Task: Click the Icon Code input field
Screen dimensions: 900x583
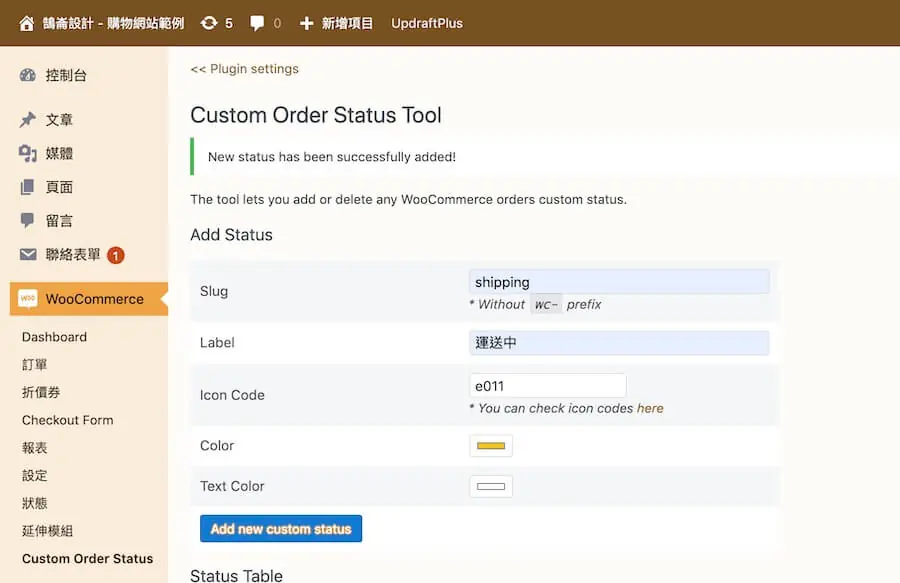Action: [x=548, y=386]
